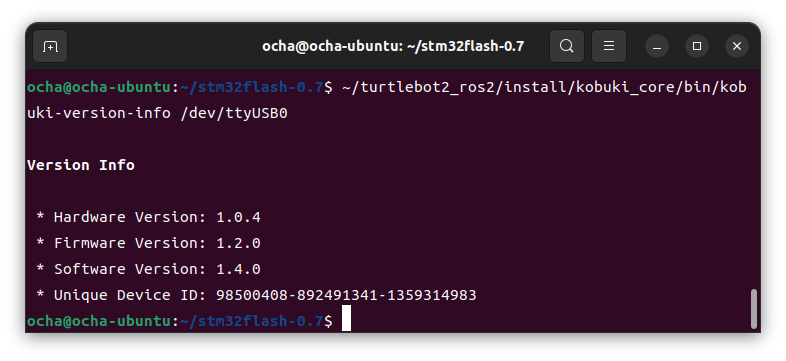The width and height of the screenshot is (786, 361).
Task: Click blue ~/stm32flash-0.7 path in the bottom prompt
Action: pos(252,321)
